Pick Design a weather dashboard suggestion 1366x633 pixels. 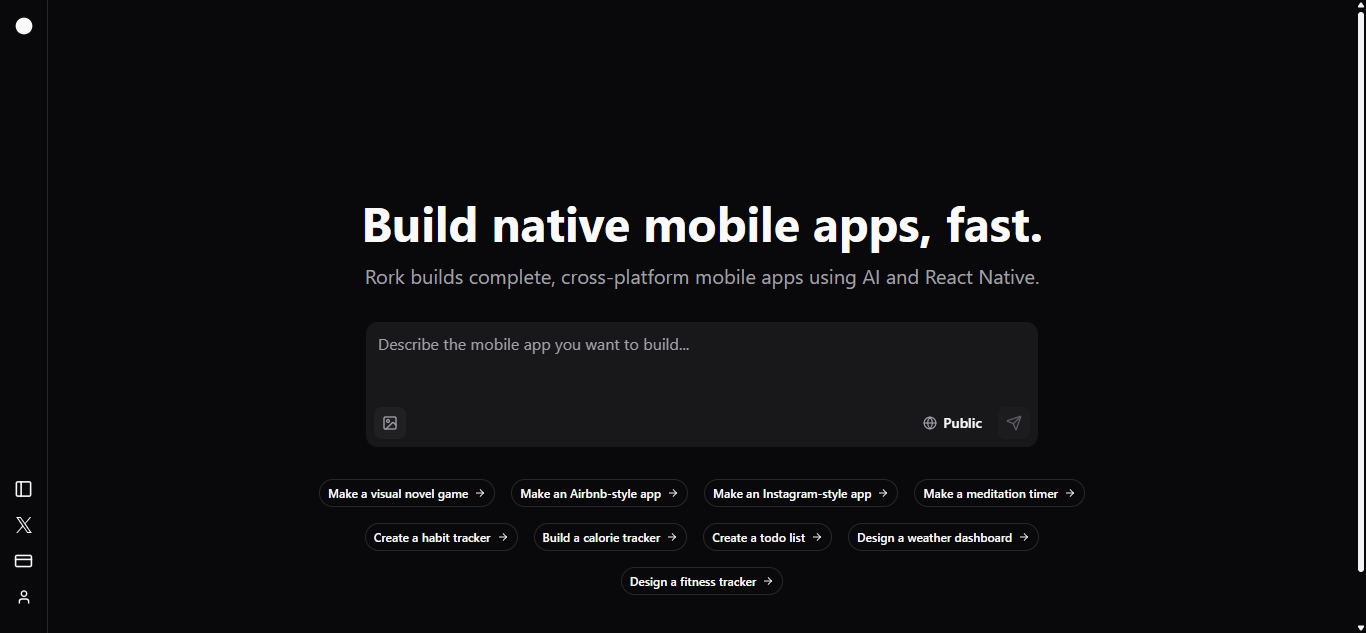(943, 538)
